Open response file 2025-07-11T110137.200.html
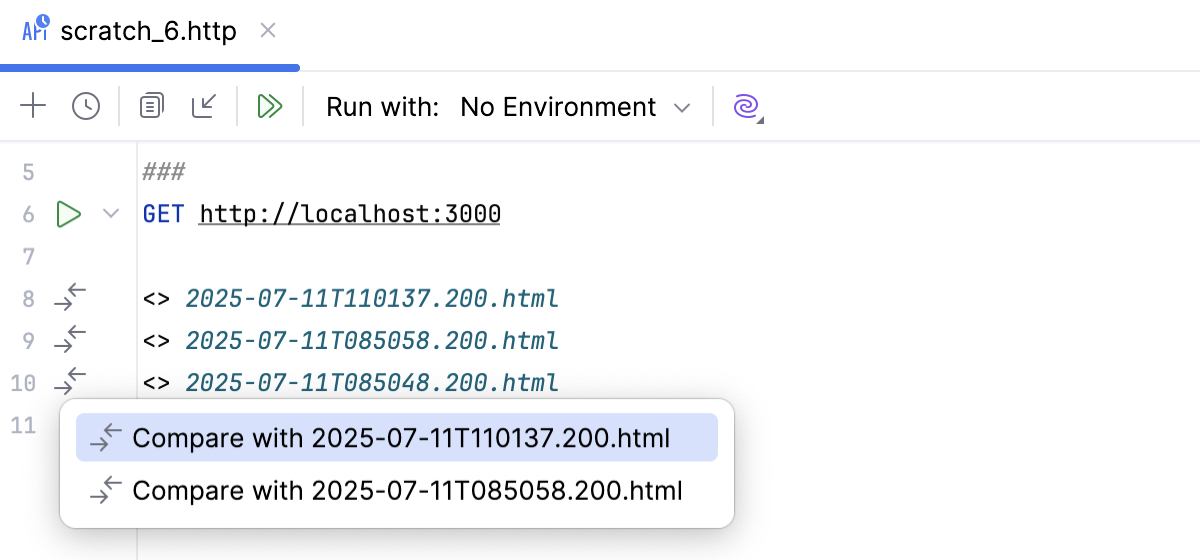The width and height of the screenshot is (1200, 560). click(371, 298)
